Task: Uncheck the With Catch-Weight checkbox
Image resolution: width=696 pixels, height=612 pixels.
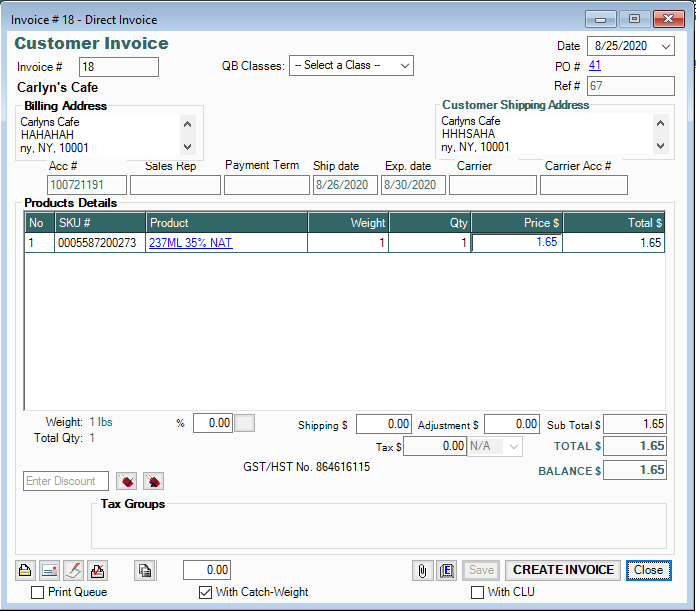Action: (x=206, y=592)
